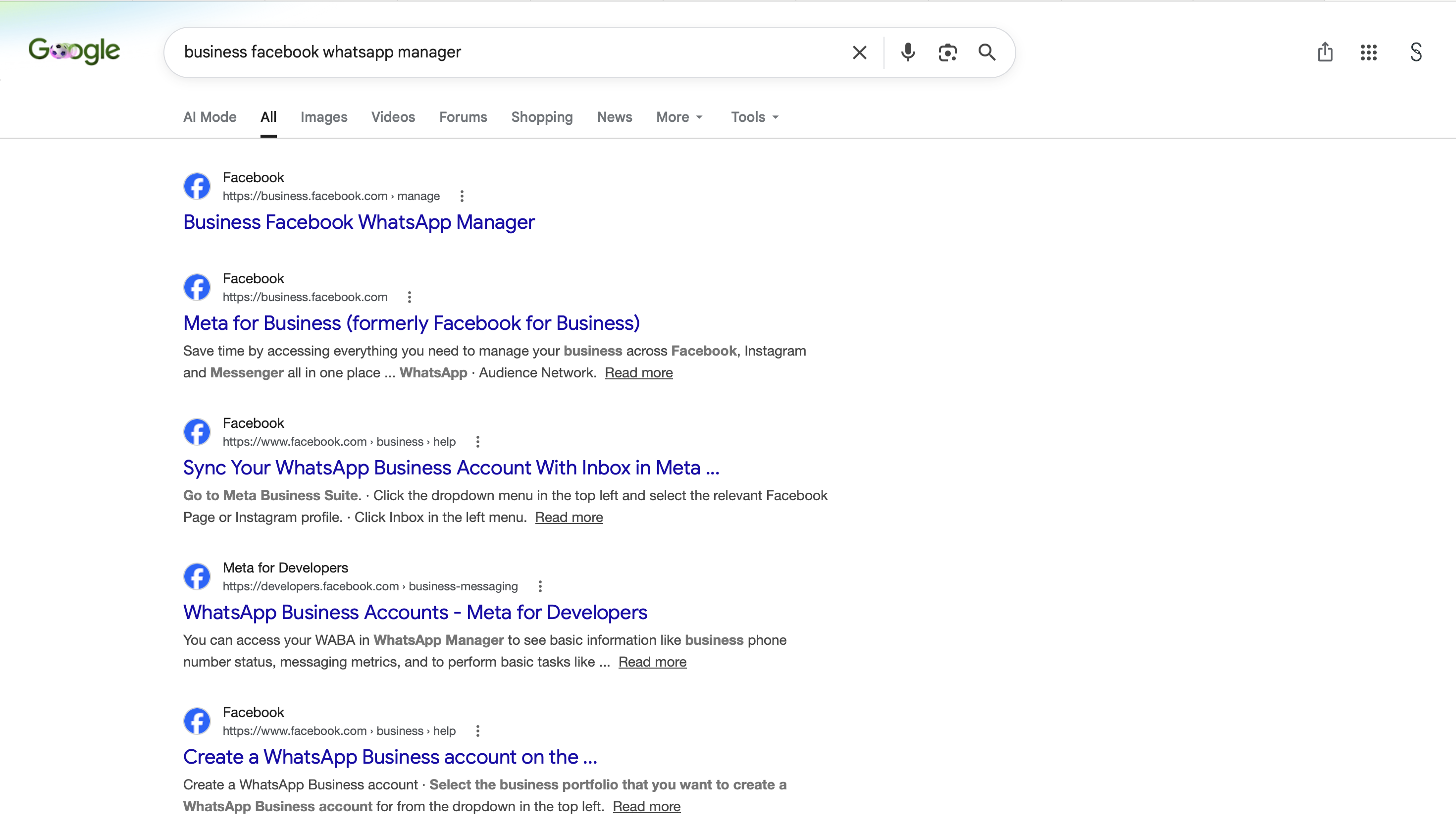Screen dimensions: 1456x832
Task: Click the share icon in the header
Action: [x=1325, y=52]
